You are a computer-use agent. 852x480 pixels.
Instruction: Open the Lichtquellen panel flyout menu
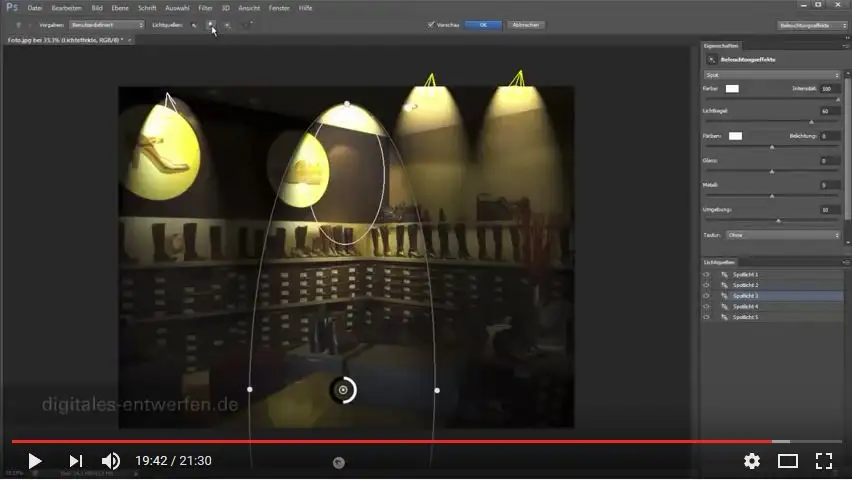pos(845,263)
